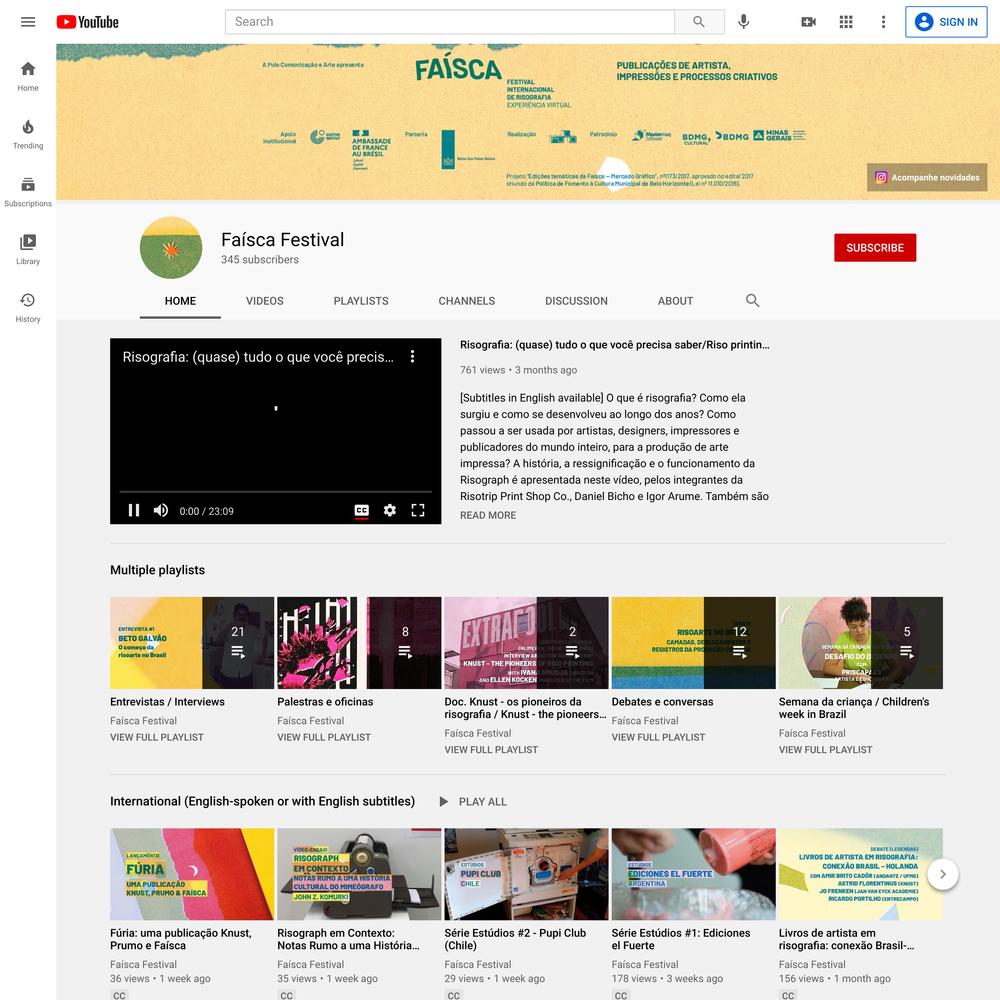Subscribe to Faísca Festival
Viewport: 1000px width, 1000px height.
tap(875, 247)
